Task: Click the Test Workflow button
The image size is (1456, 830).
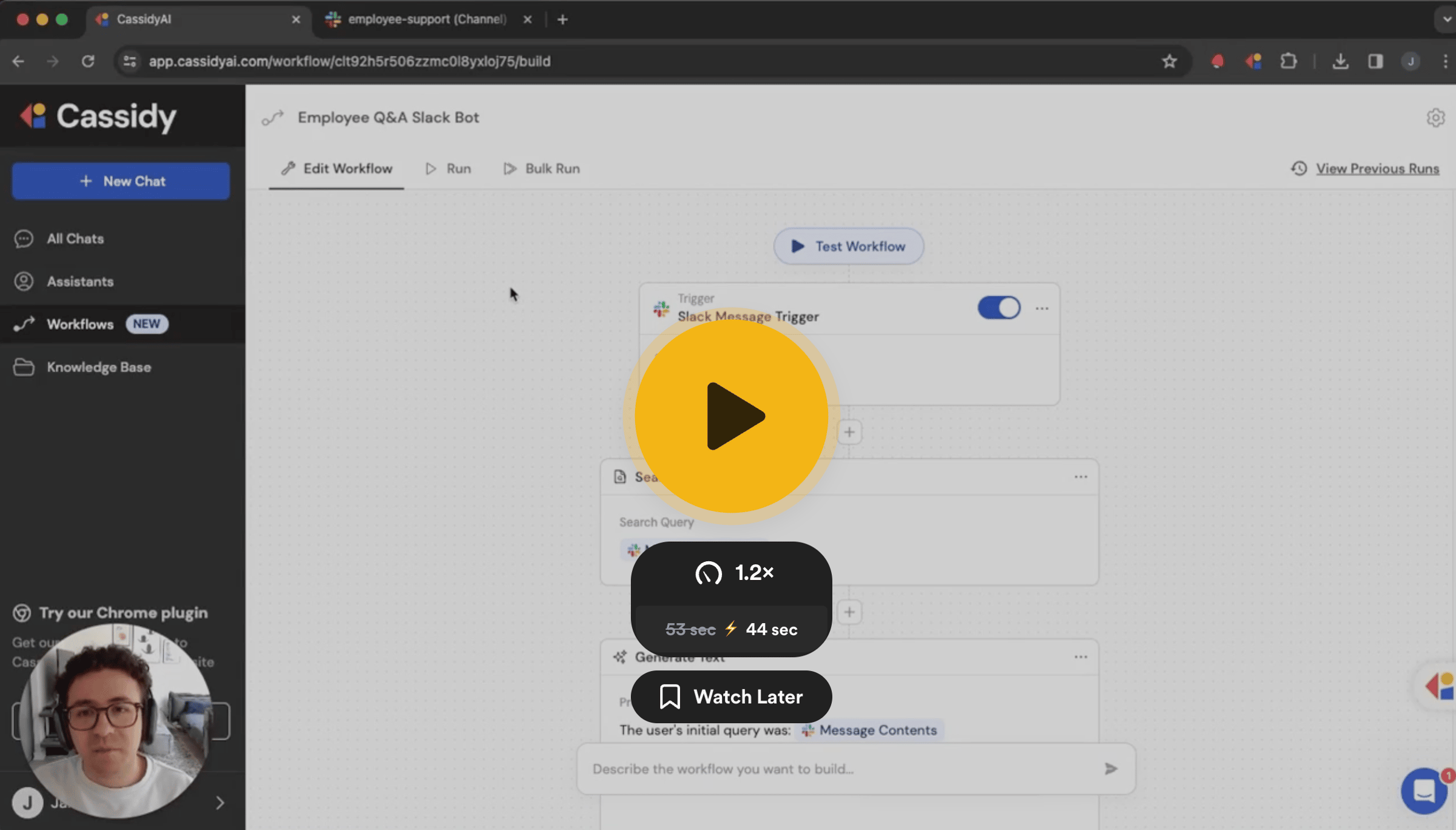Action: tap(848, 246)
